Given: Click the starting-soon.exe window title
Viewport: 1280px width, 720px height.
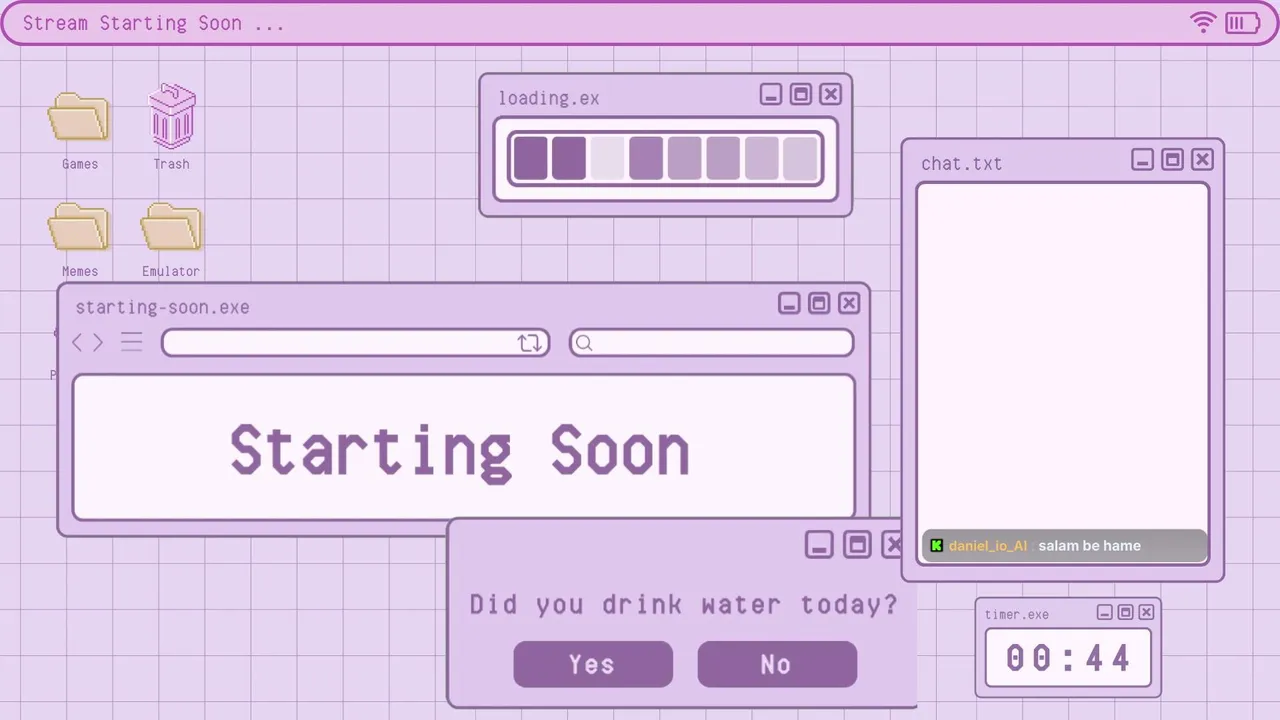Looking at the screenshot, I should point(162,307).
